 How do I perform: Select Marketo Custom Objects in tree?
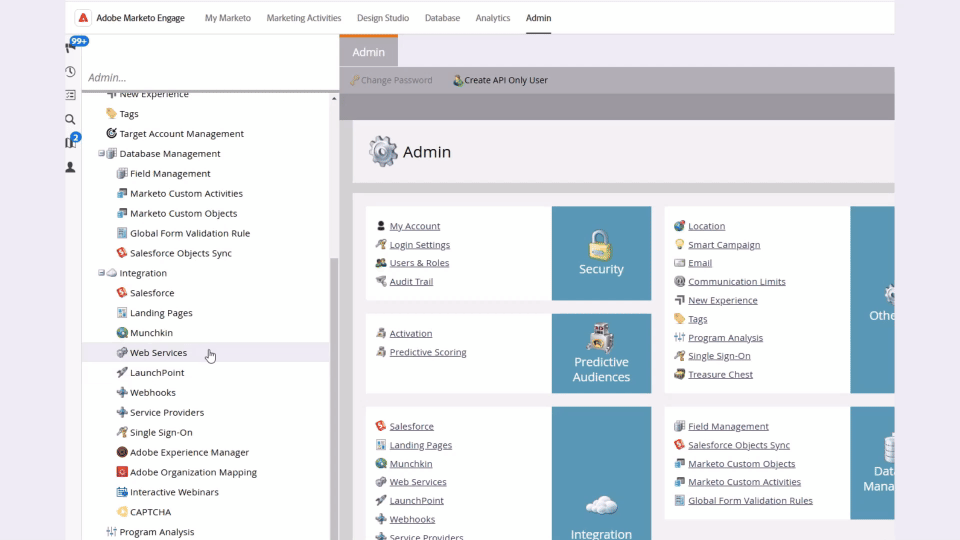point(183,213)
